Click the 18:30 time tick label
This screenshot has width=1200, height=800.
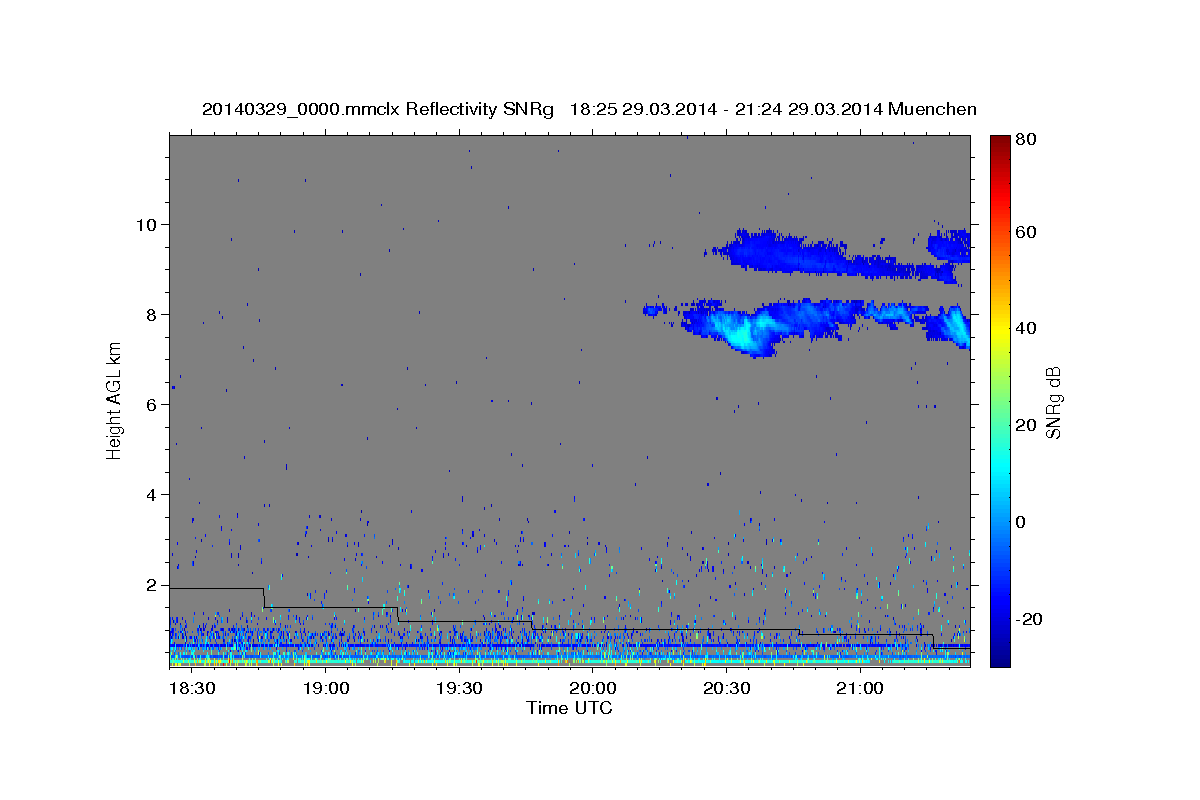tap(192, 689)
